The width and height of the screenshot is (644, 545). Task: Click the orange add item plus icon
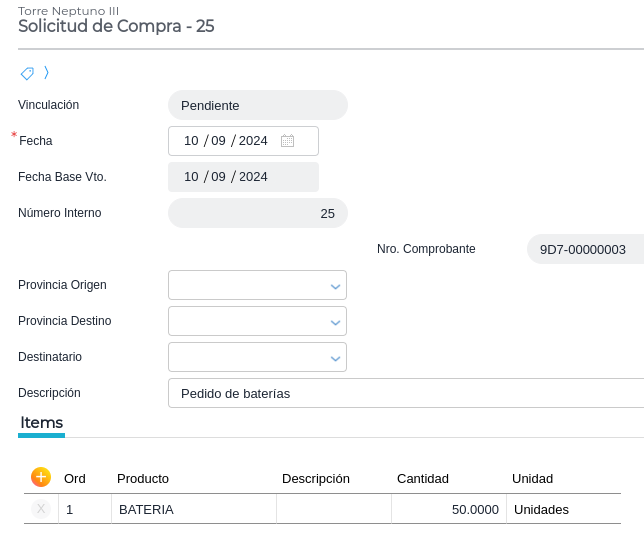coord(41,477)
